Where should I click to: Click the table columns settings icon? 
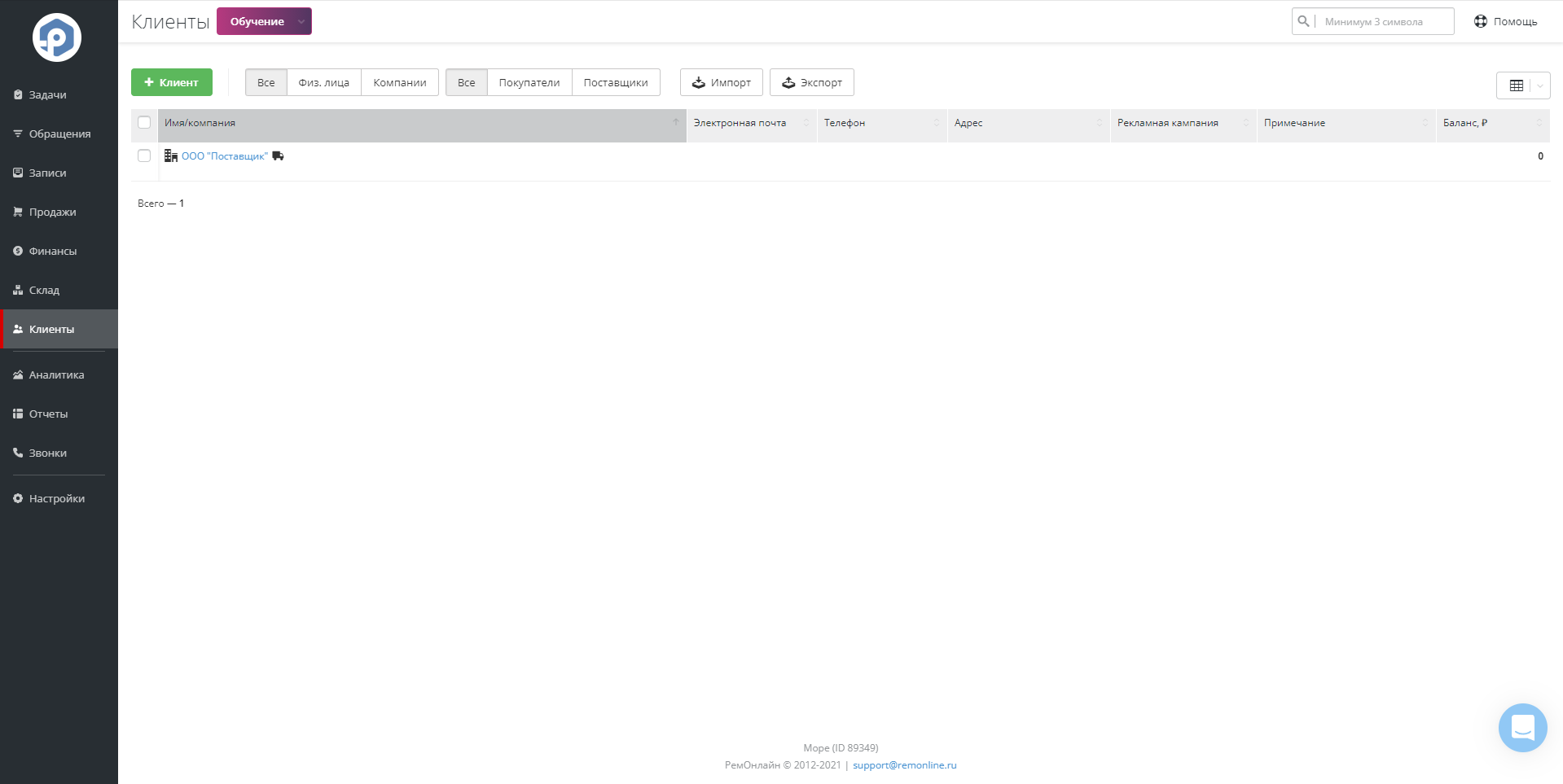click(1516, 85)
